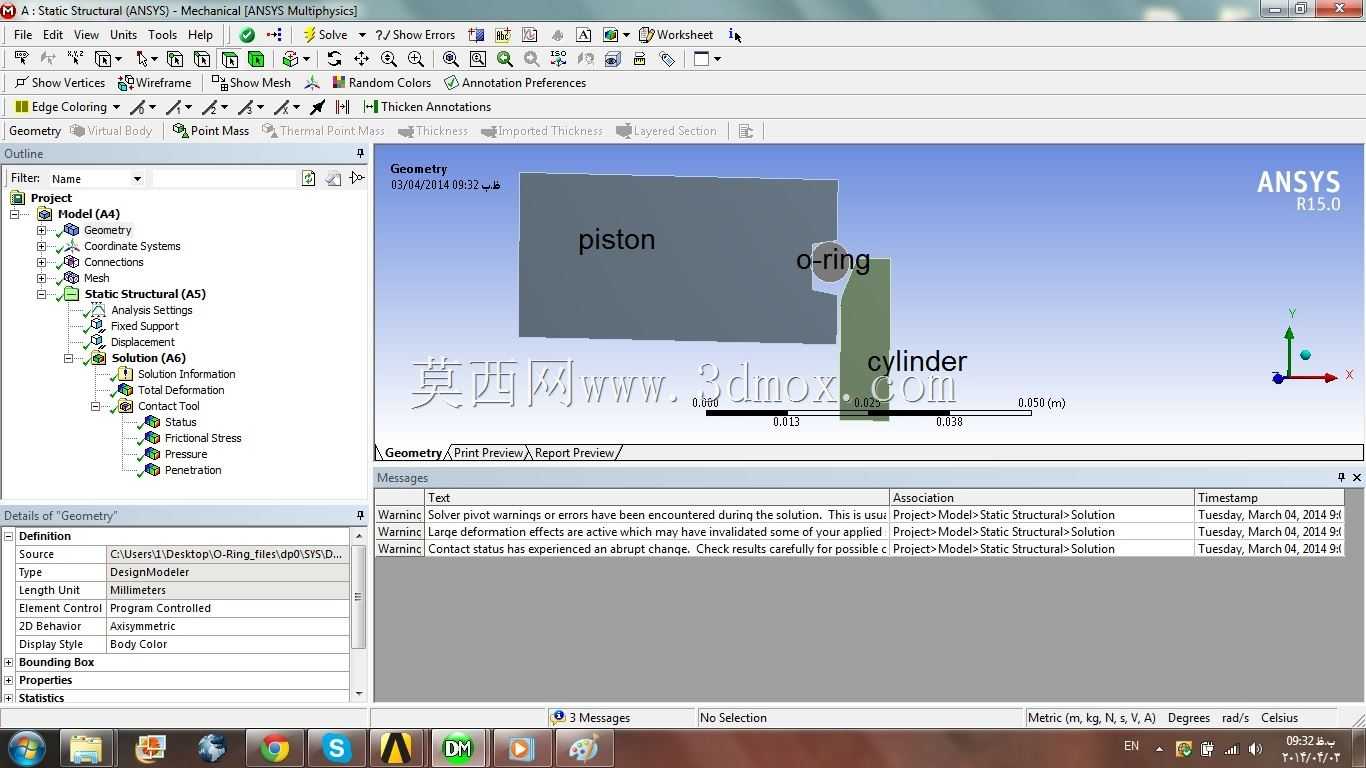Click the Rotate view icon
This screenshot has width=1366, height=768.
pos(334,59)
